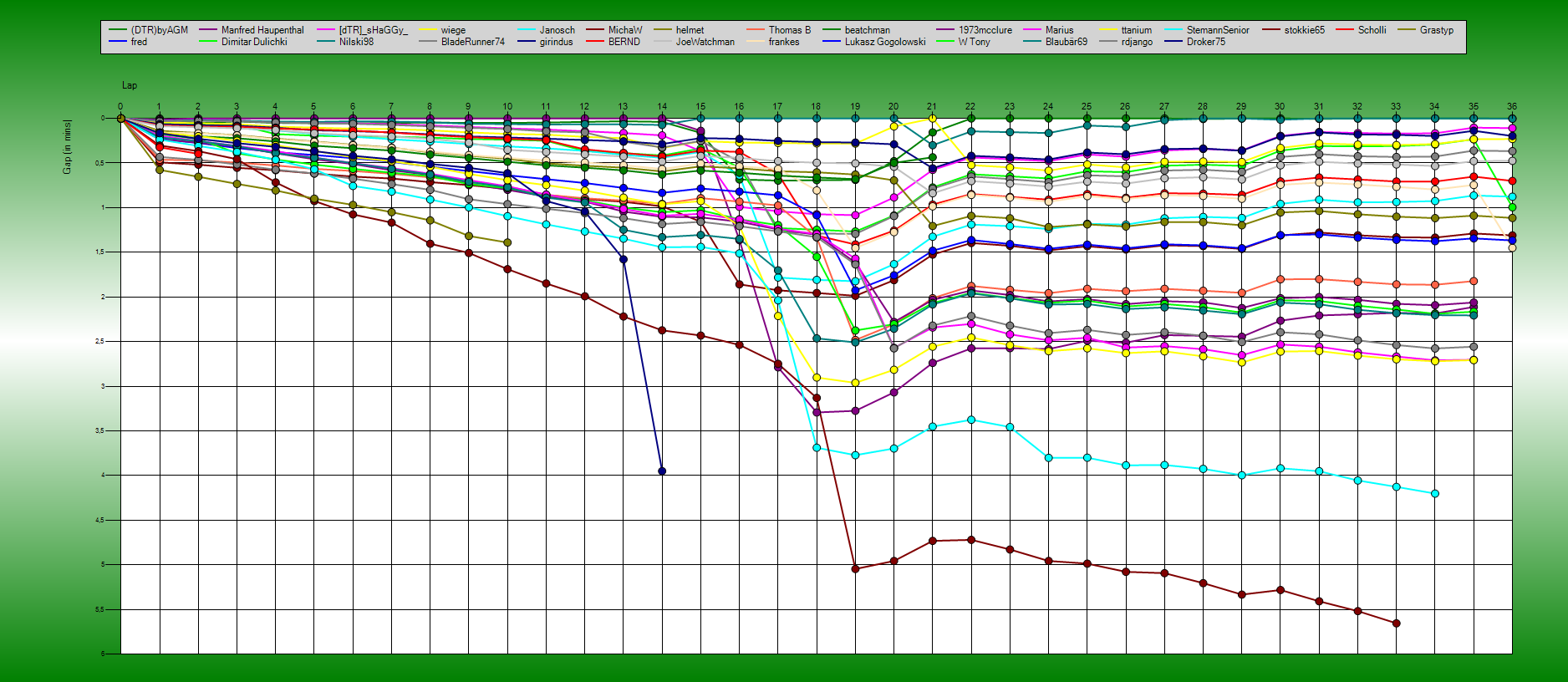Click the Droker75 legend label
Viewport: 1568px width, 682px height.
pyautogui.click(x=1206, y=42)
